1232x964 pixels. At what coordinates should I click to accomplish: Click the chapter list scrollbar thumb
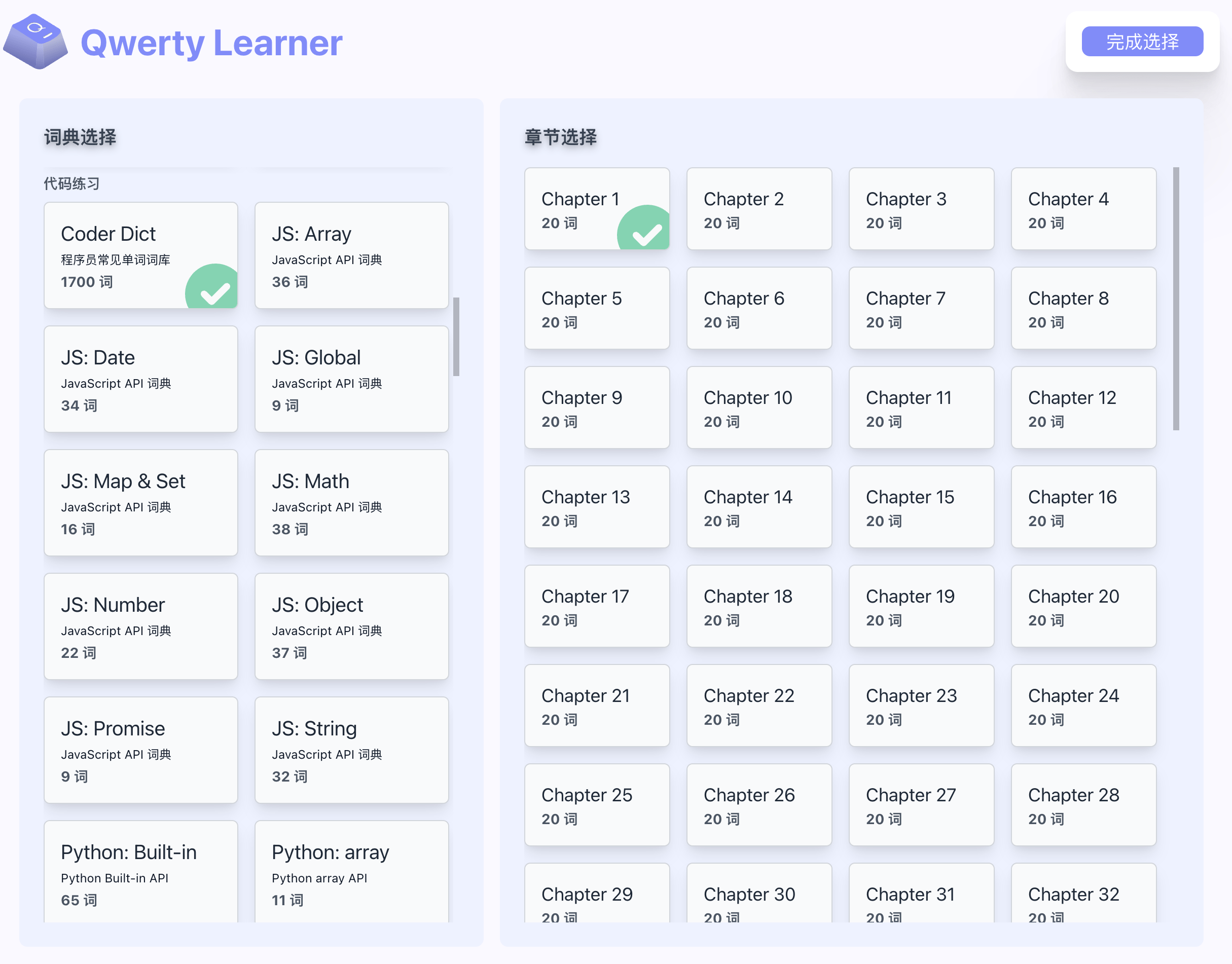point(1176,299)
